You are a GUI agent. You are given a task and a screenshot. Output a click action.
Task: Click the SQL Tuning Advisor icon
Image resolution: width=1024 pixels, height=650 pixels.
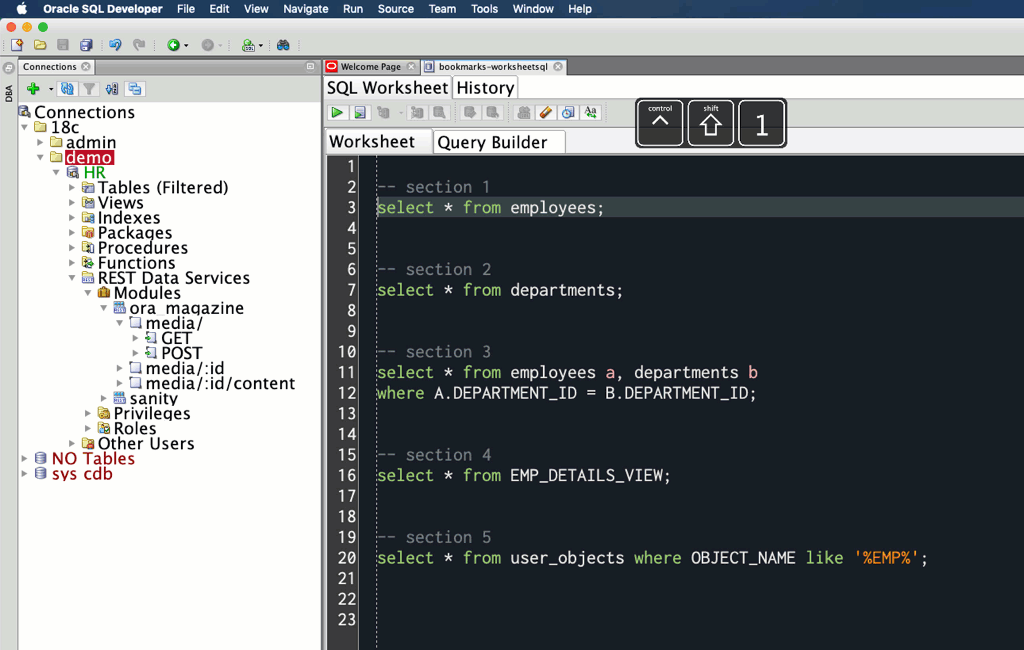[x=440, y=112]
